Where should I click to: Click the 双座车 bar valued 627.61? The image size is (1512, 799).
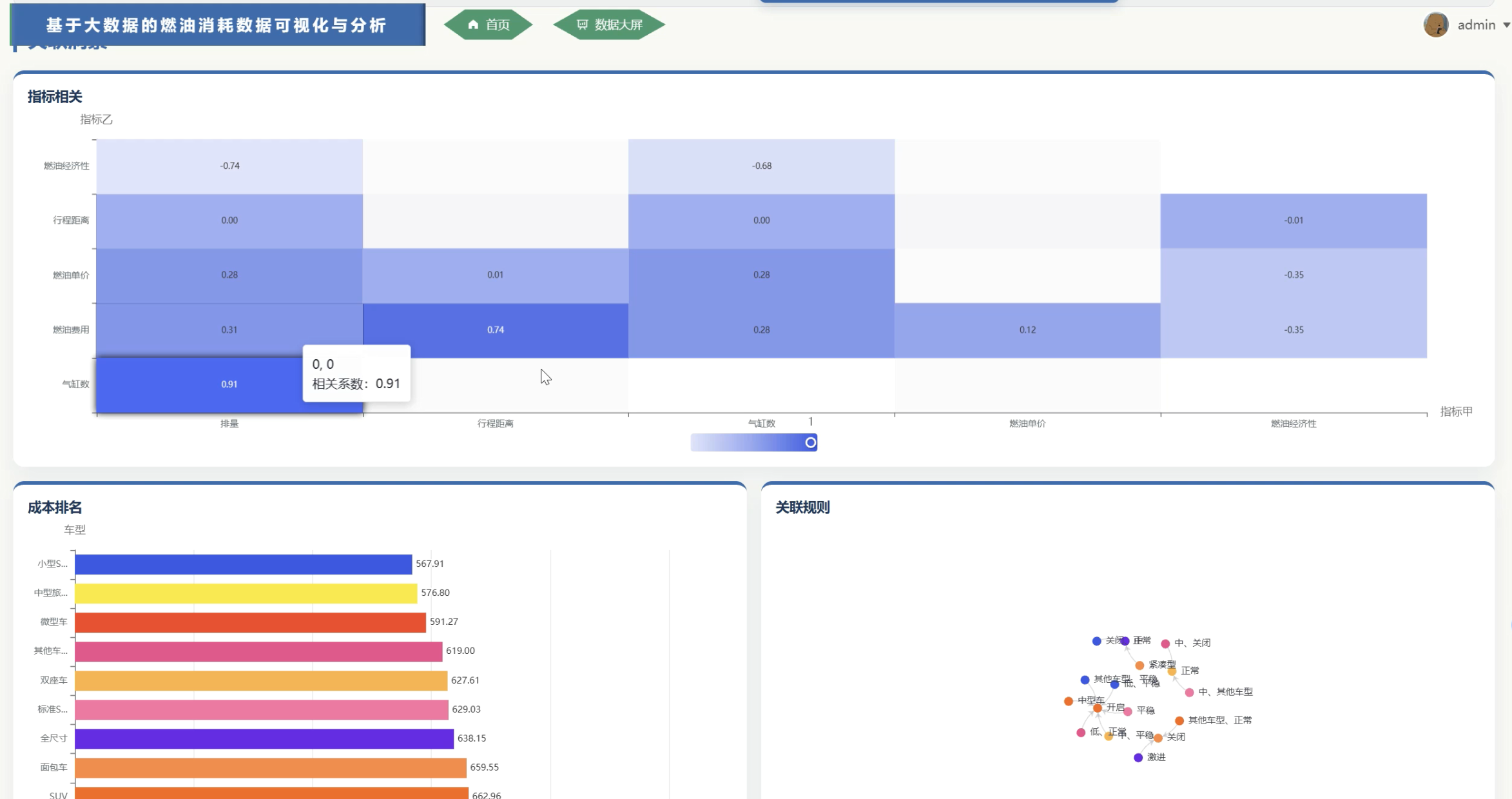(x=261, y=680)
